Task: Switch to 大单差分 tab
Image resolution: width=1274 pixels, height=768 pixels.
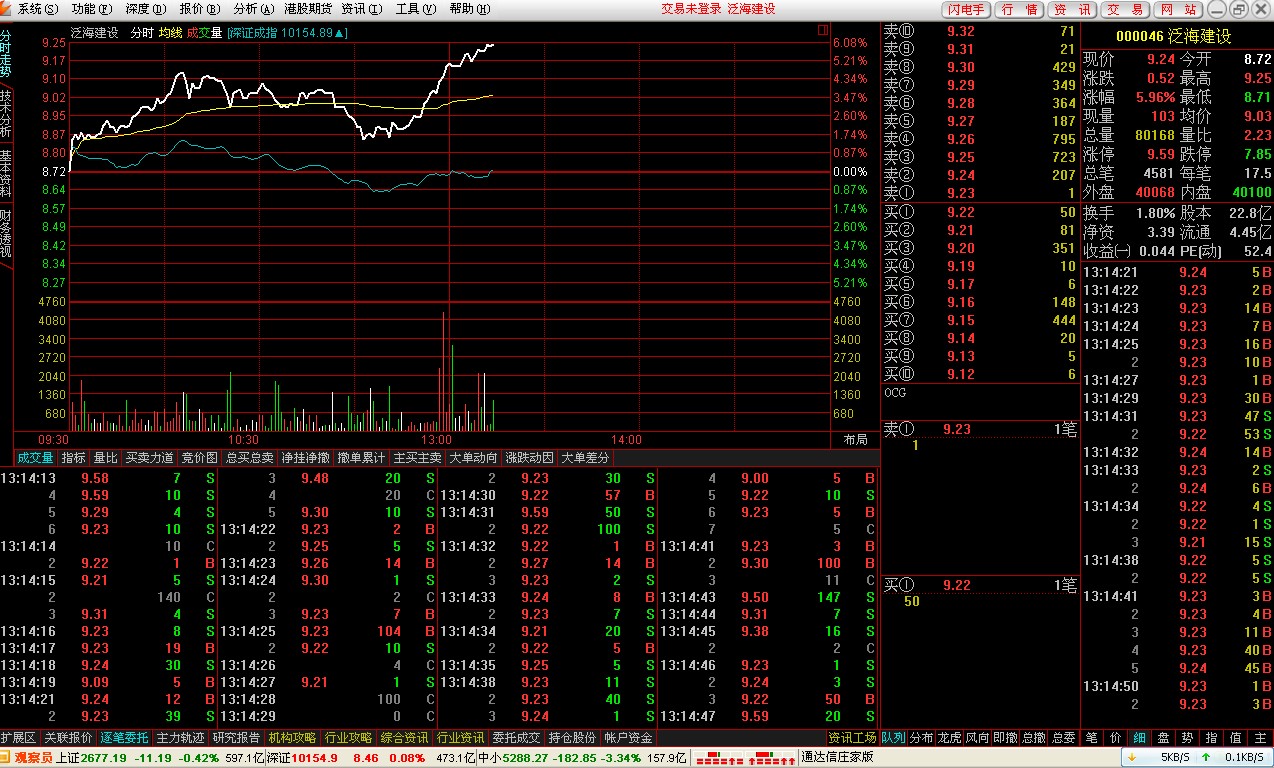Action: pos(585,457)
